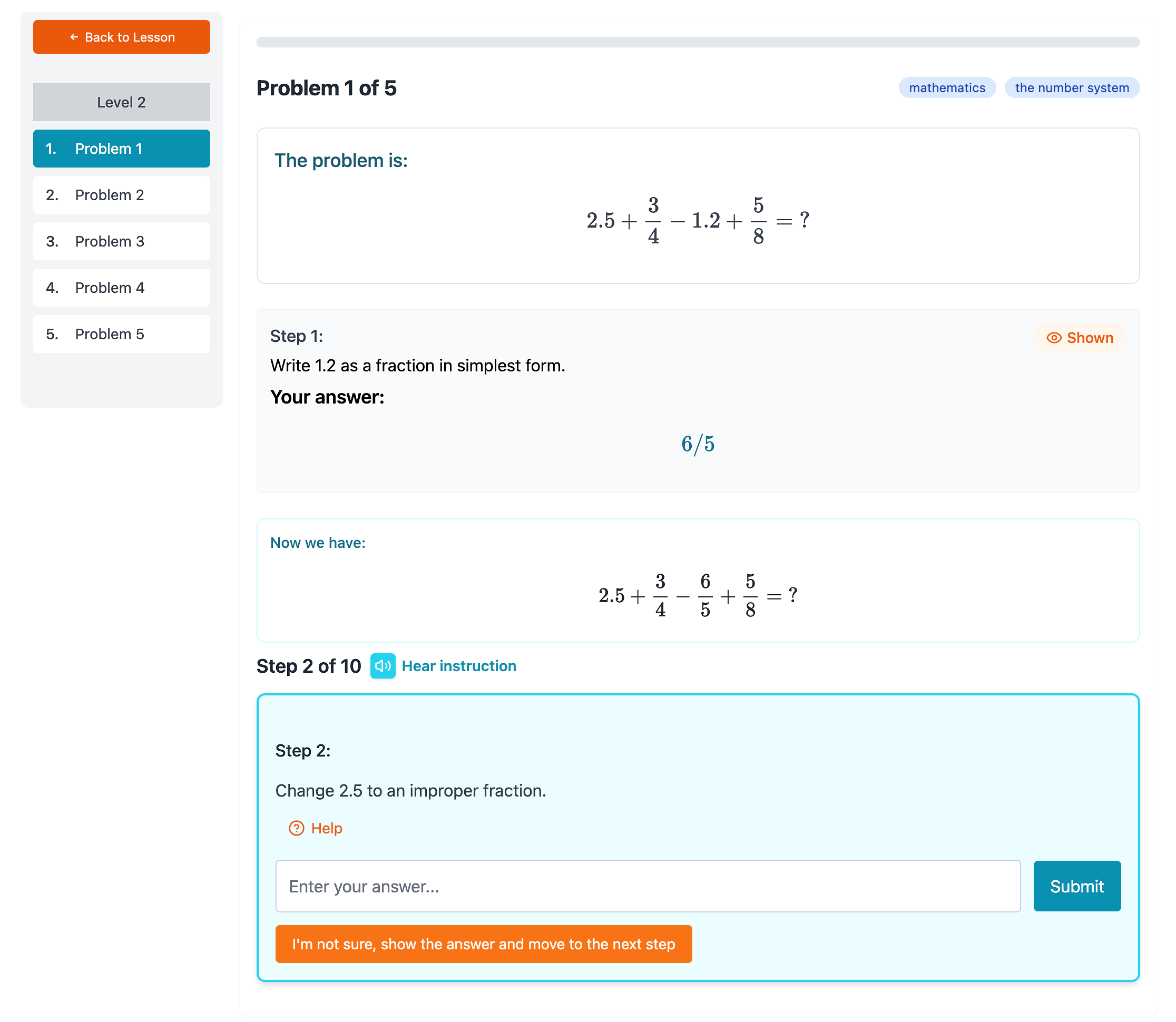Select Problem 1 in sidebar
1176x1022 pixels.
pyautogui.click(x=122, y=149)
